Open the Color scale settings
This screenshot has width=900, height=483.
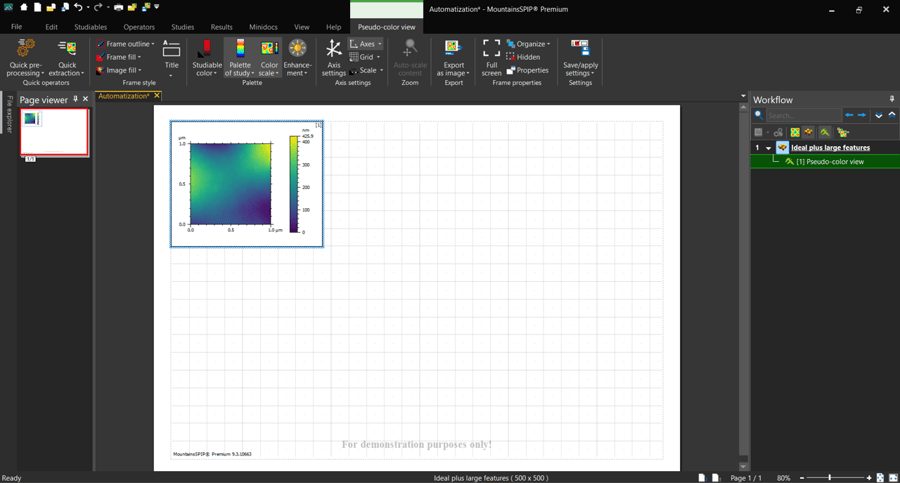269,57
